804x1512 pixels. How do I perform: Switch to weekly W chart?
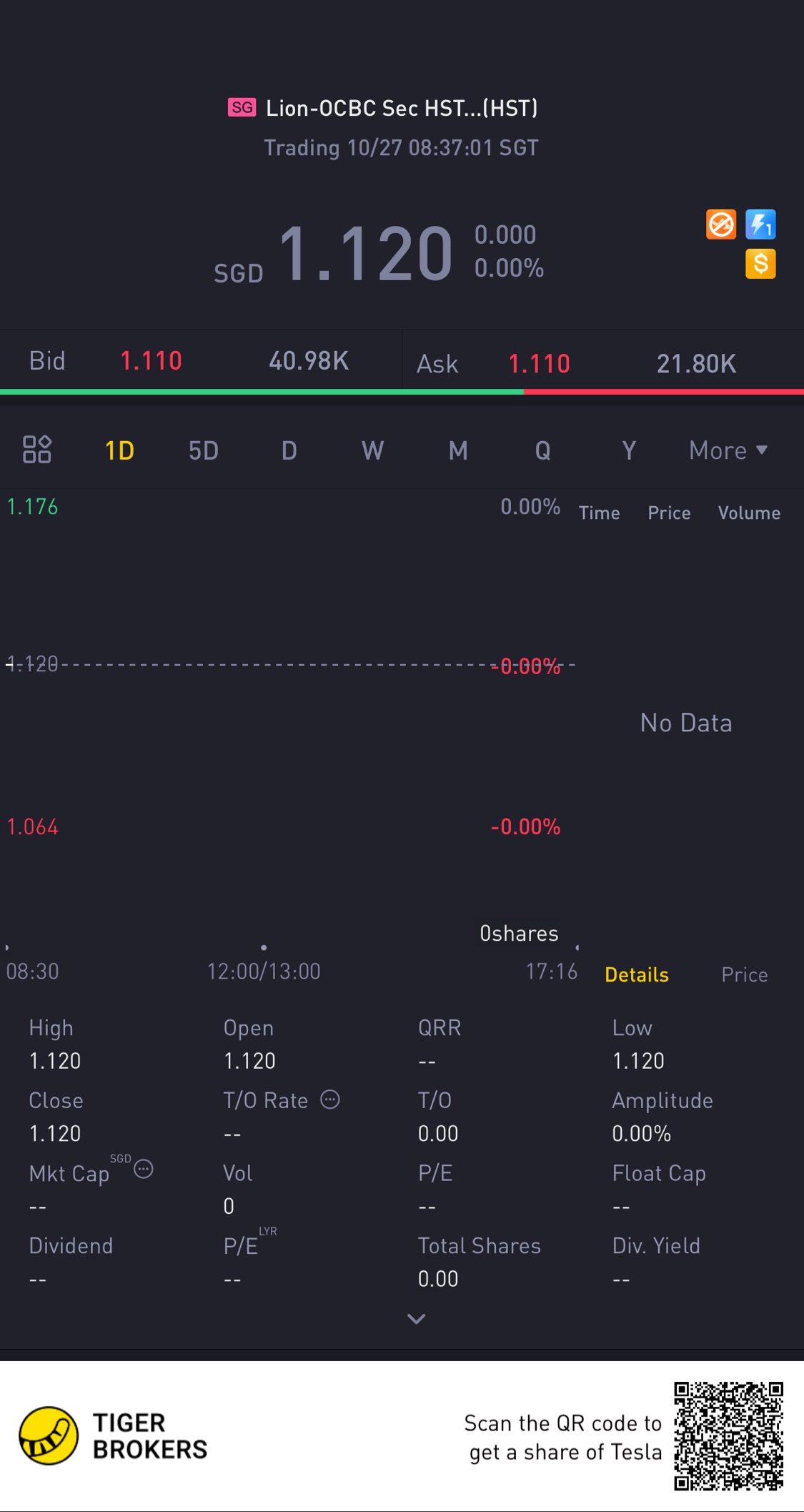pos(372,450)
